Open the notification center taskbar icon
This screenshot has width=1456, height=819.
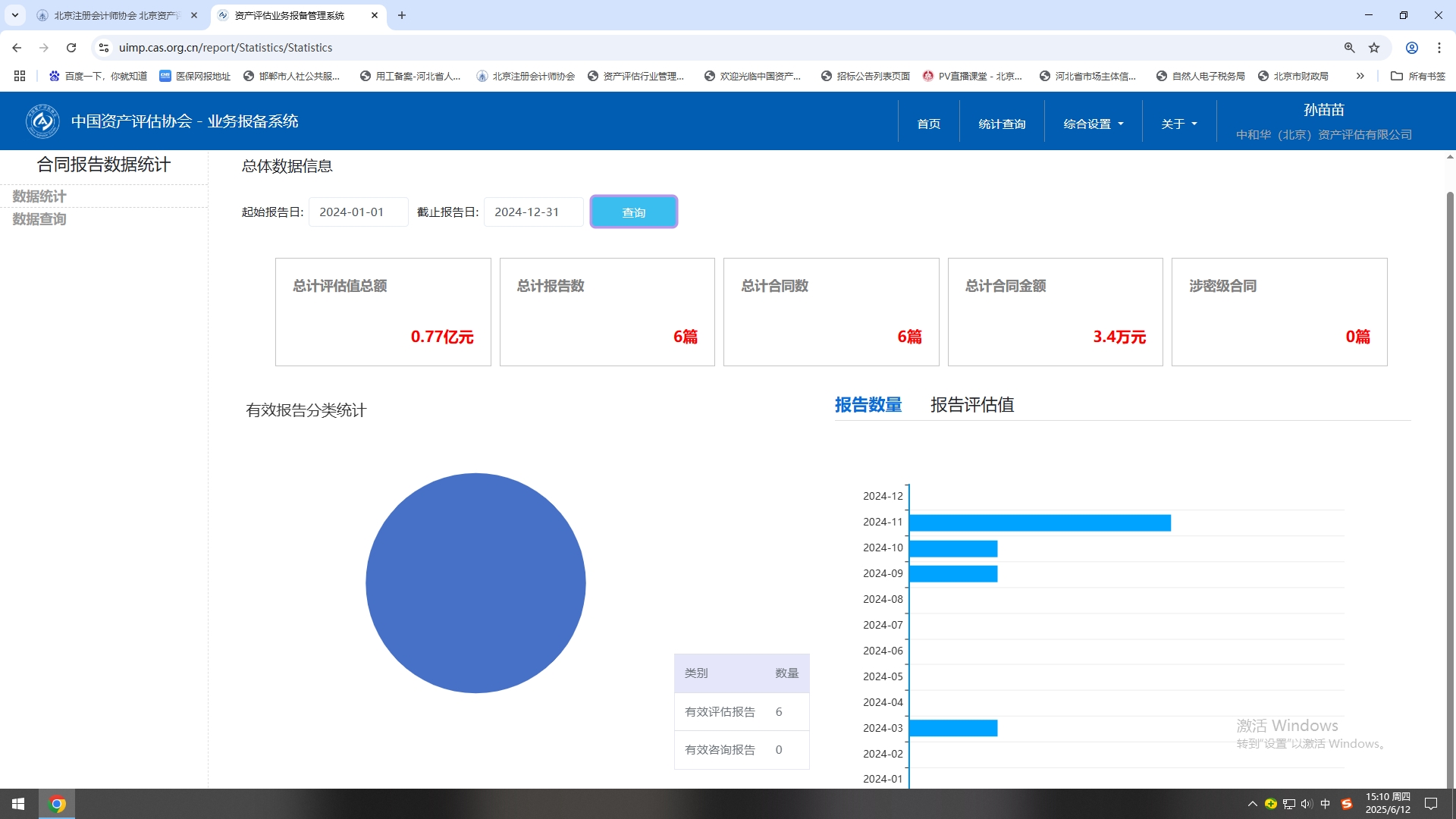(x=1431, y=804)
